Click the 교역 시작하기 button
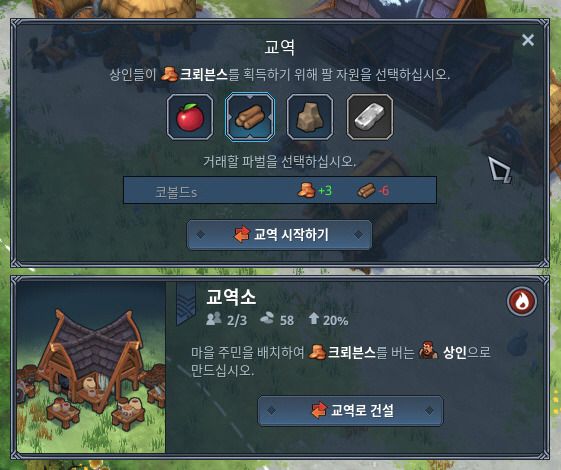This screenshot has height=470, width=561. [279, 235]
